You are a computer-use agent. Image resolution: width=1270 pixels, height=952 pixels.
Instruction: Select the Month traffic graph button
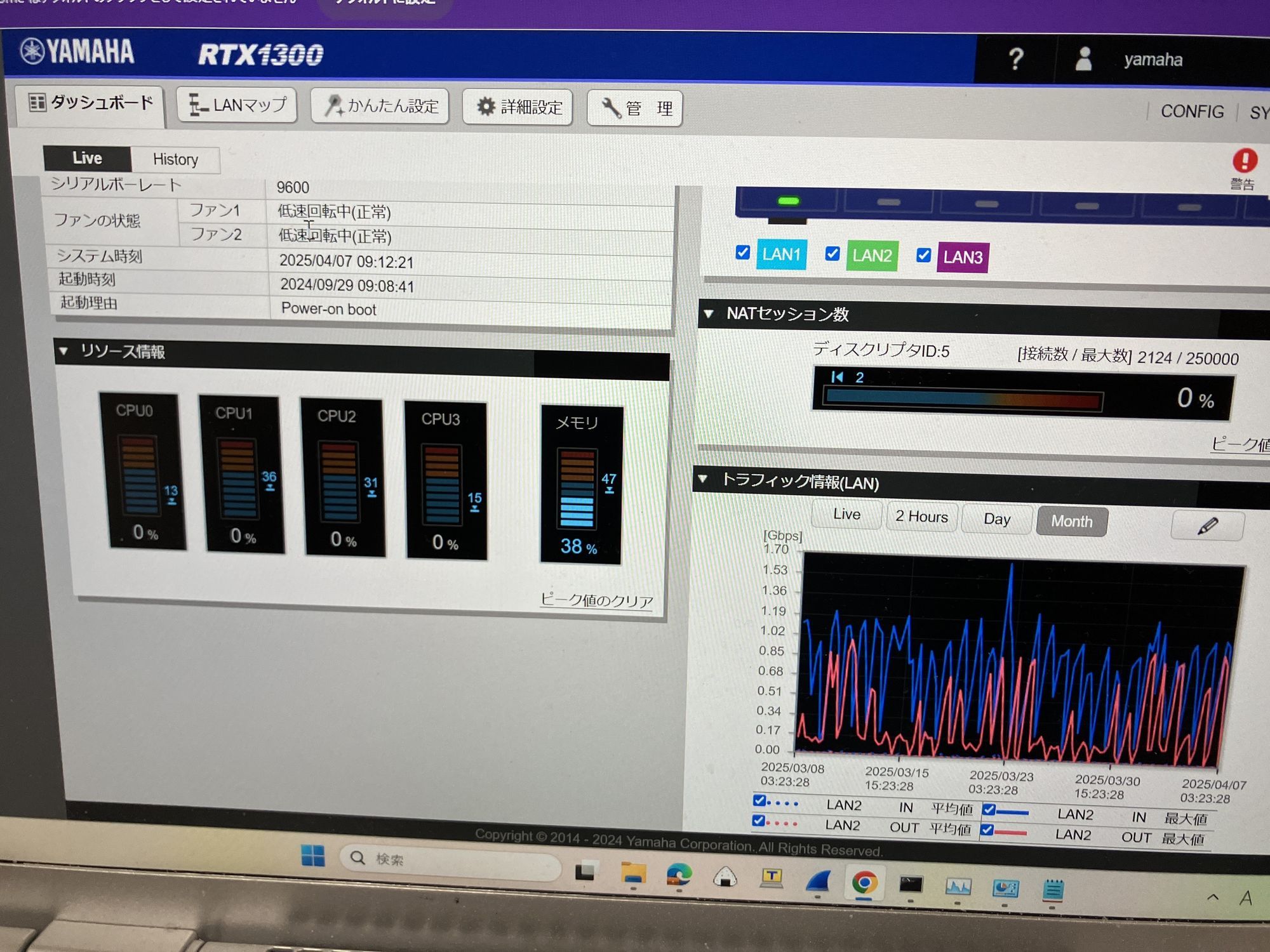point(1072,521)
